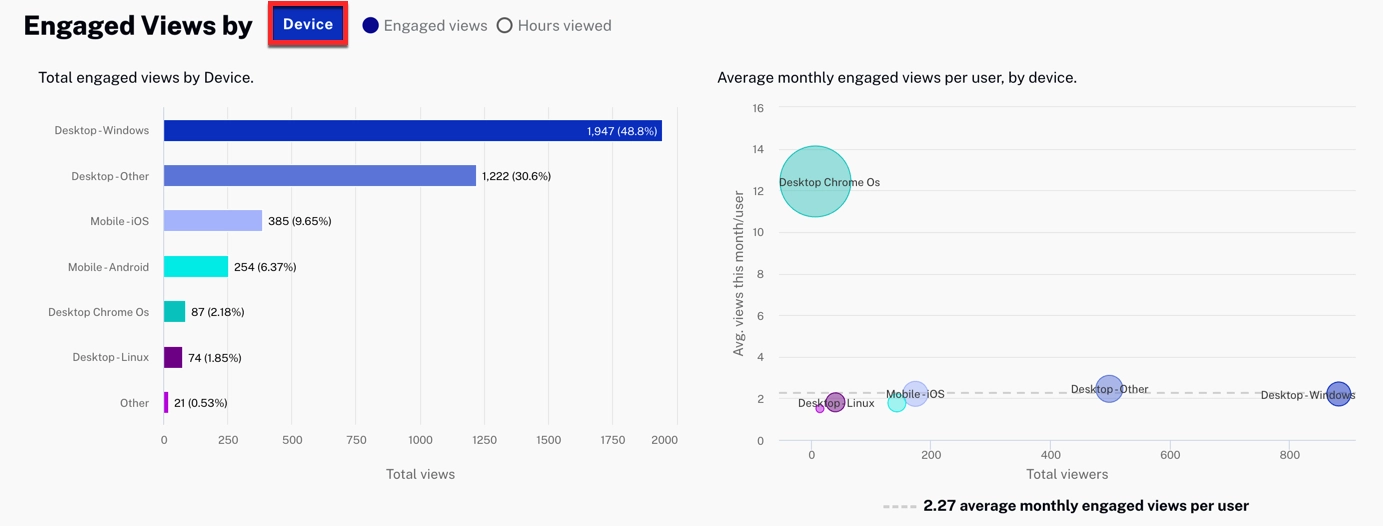Click the Desktop-Linux bubble
Screen dimensions: 1383x526
click(x=836, y=403)
